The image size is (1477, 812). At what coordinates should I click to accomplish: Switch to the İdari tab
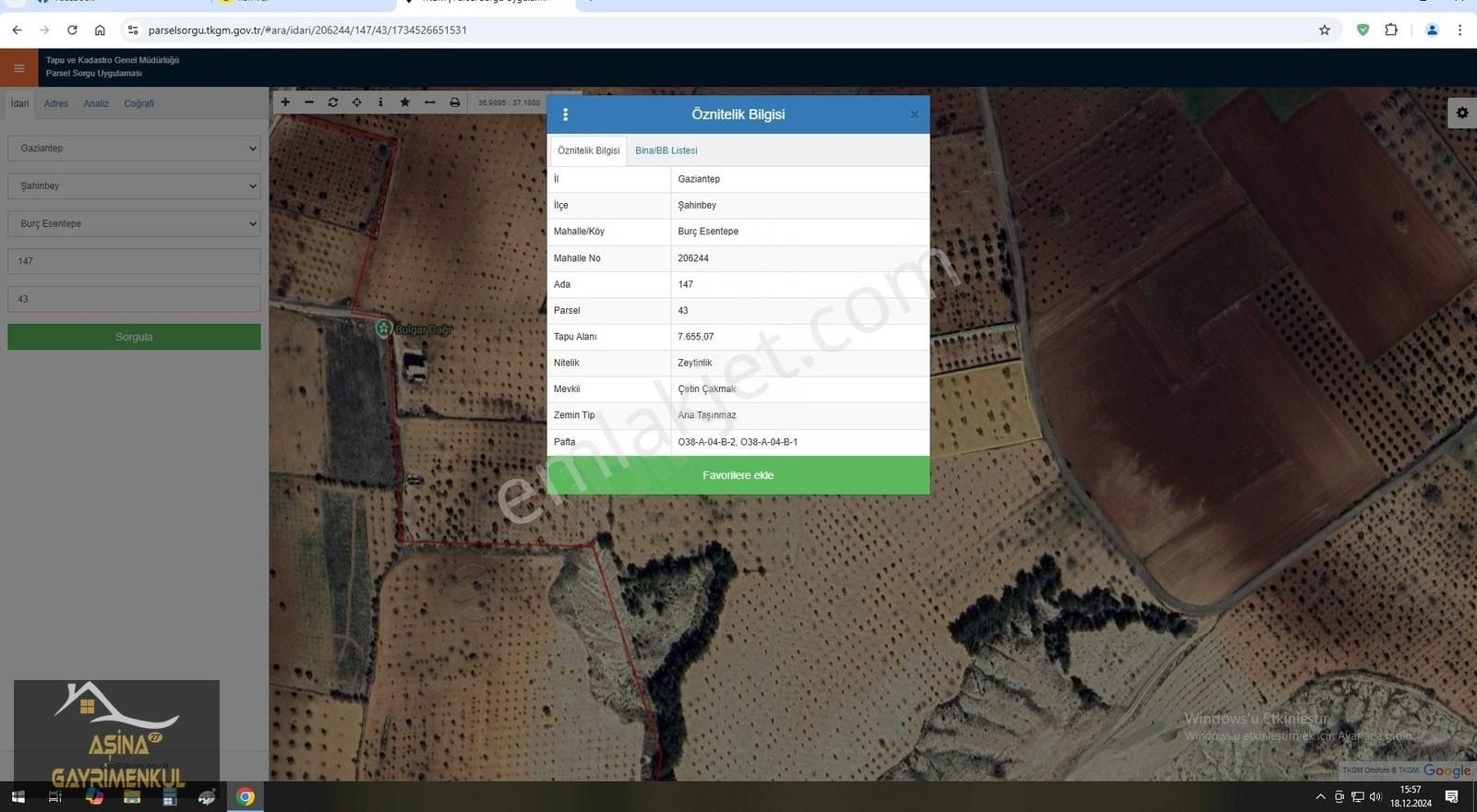pos(19,103)
